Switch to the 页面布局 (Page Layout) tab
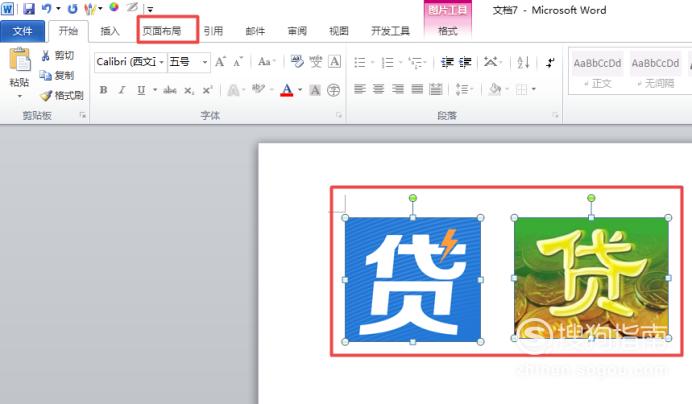692x404 pixels. pyautogui.click(x=162, y=31)
